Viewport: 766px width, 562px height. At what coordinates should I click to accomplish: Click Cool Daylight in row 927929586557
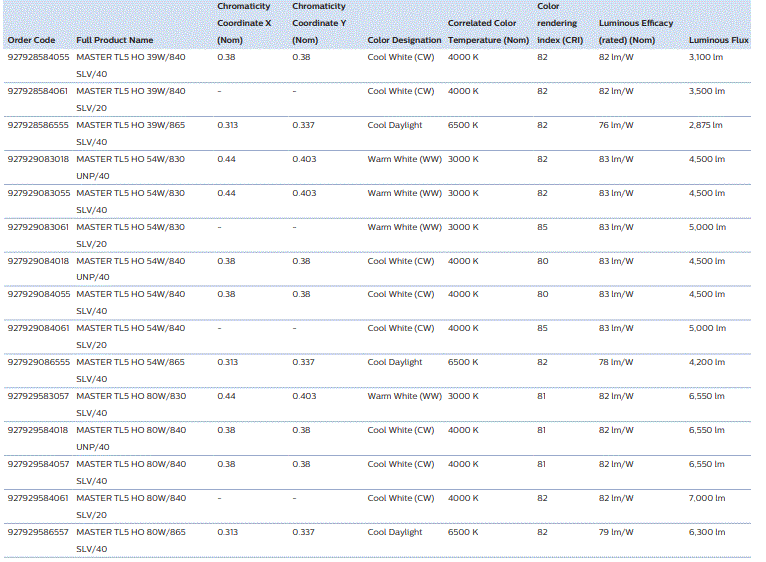[395, 532]
